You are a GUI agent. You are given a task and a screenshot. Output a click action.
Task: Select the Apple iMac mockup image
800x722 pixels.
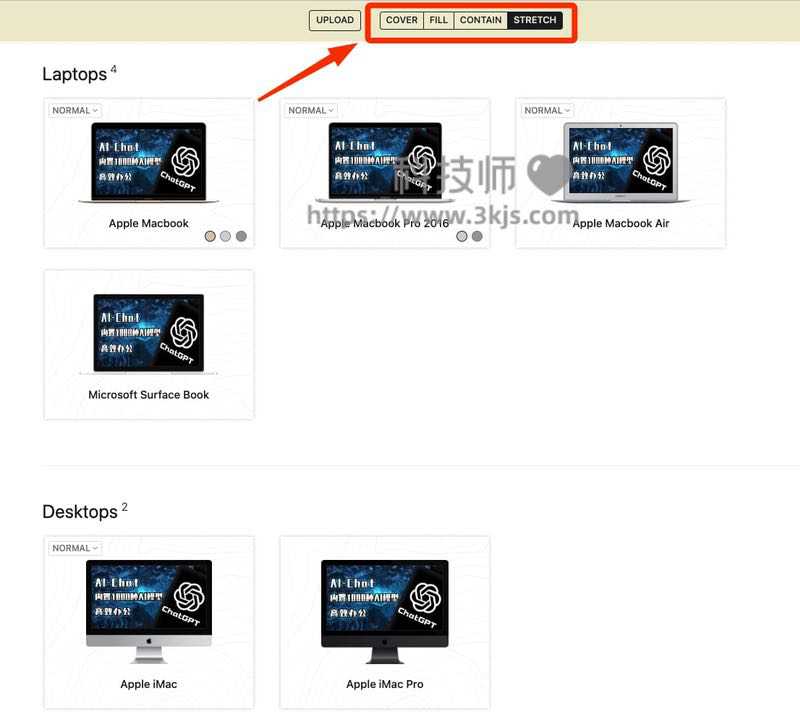click(148, 611)
